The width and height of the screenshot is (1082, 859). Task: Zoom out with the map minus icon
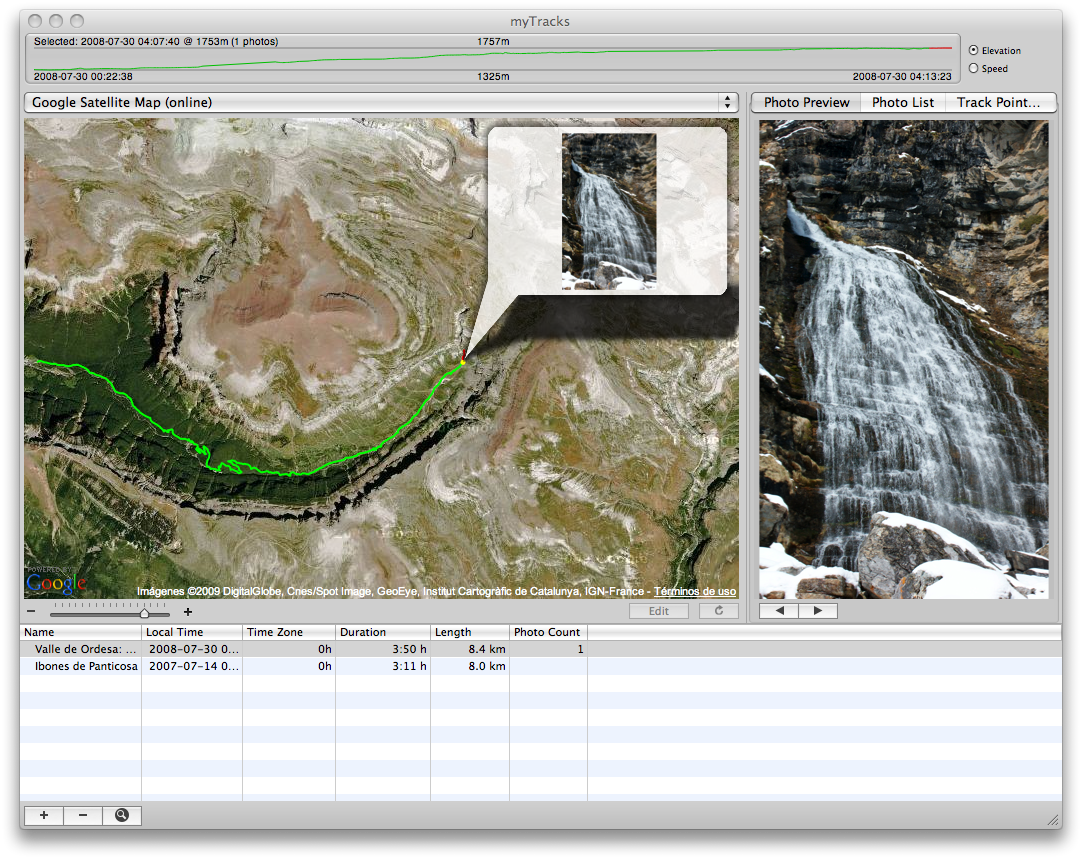click(30, 611)
